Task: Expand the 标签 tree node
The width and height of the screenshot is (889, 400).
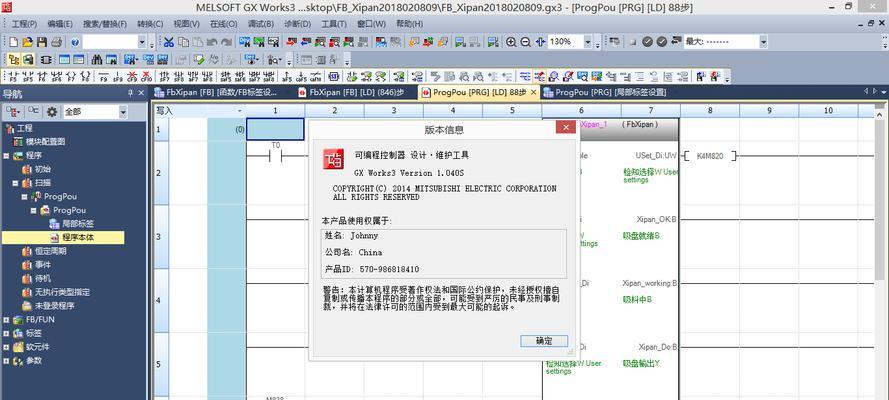Action: coord(7,333)
